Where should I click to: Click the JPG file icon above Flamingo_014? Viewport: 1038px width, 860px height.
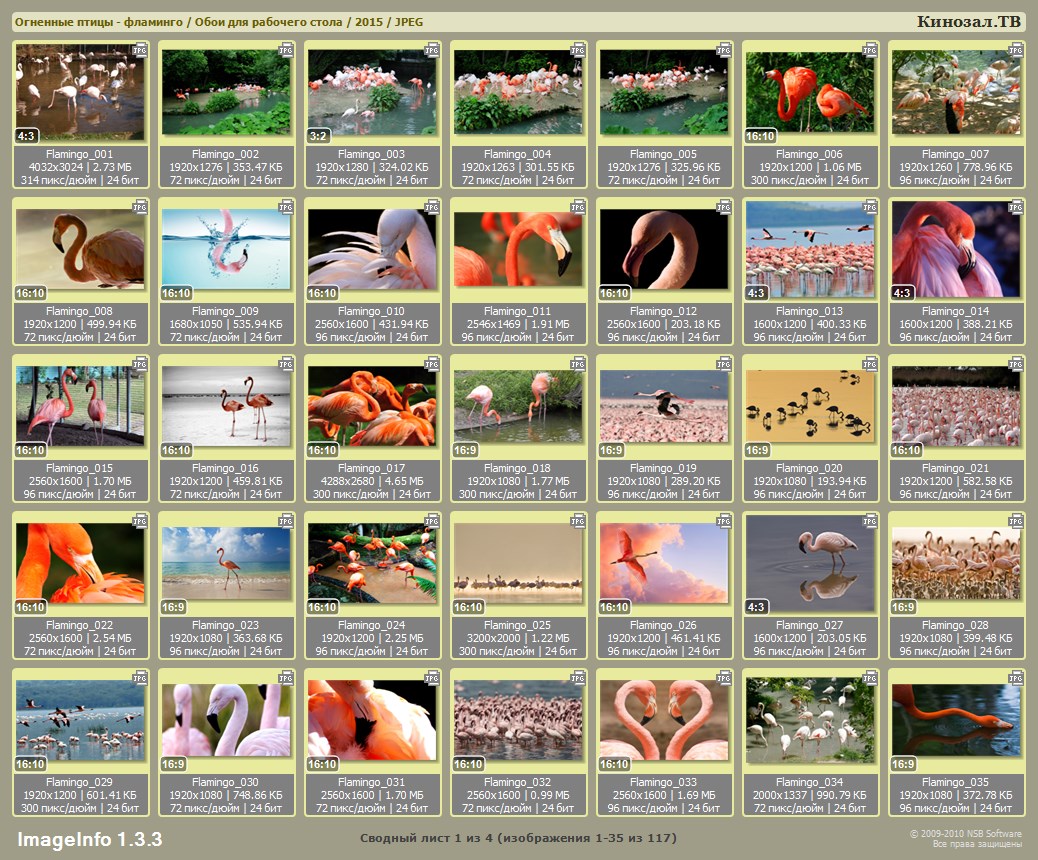1016,206
